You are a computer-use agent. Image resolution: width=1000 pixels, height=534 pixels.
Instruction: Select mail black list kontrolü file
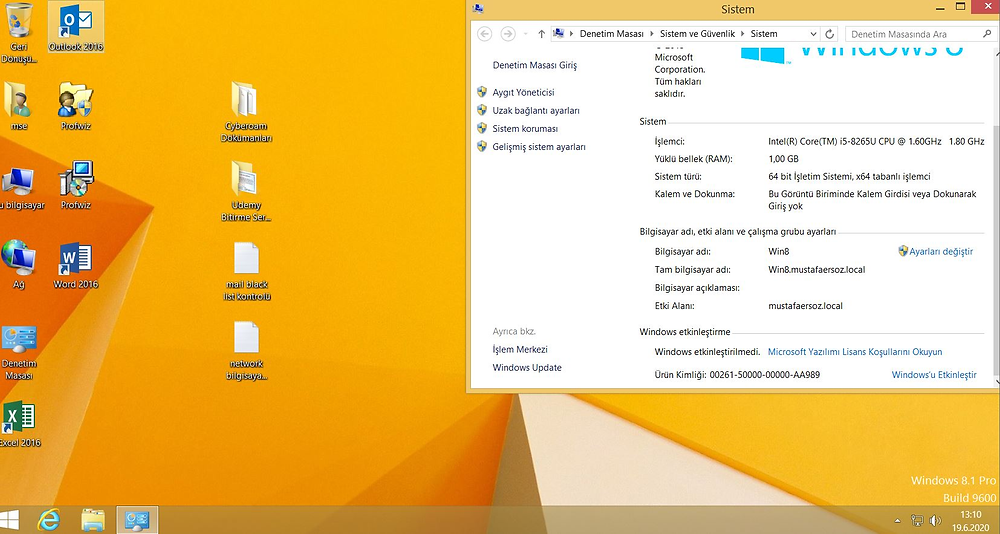[x=246, y=271]
